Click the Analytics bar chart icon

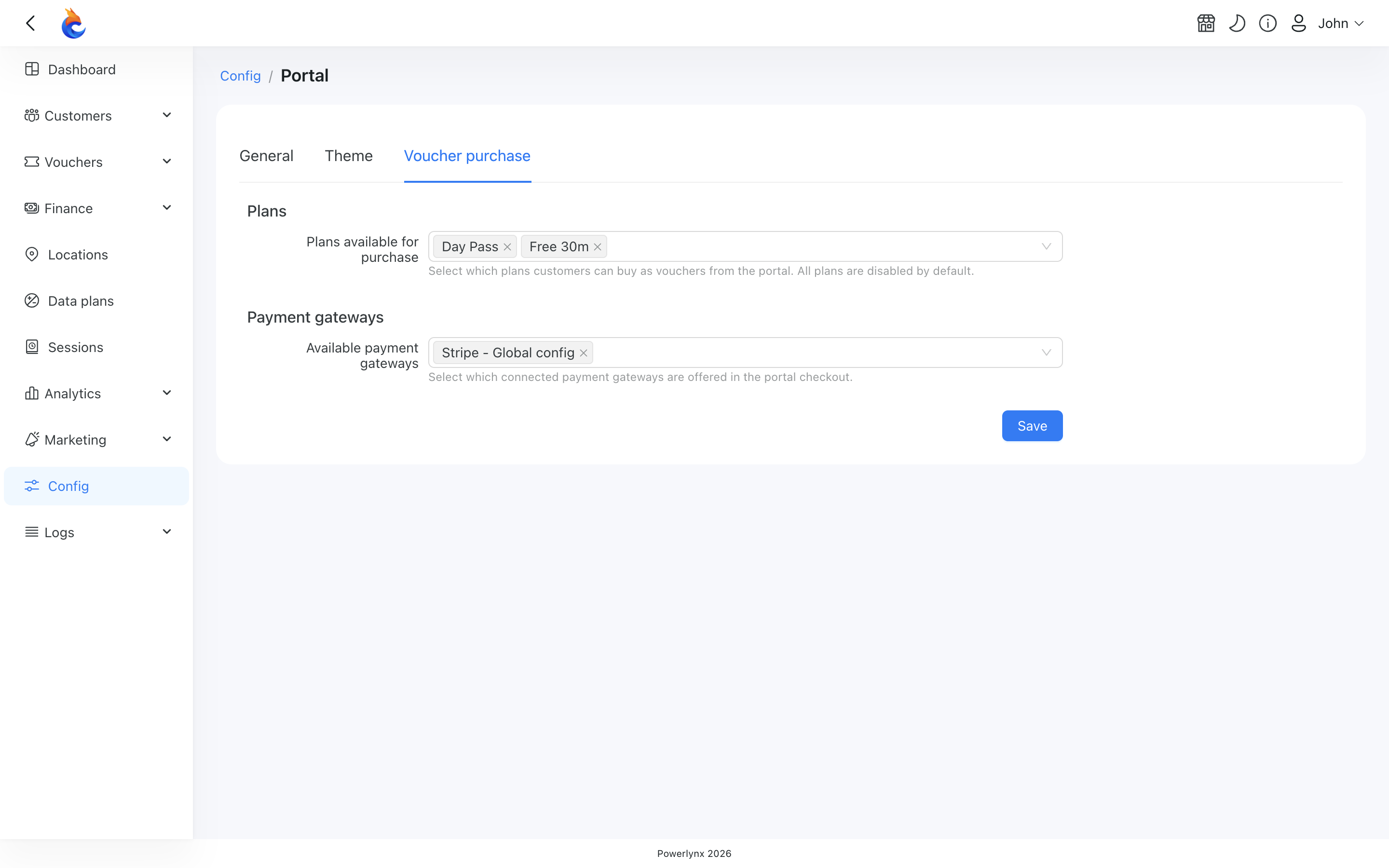point(31,393)
